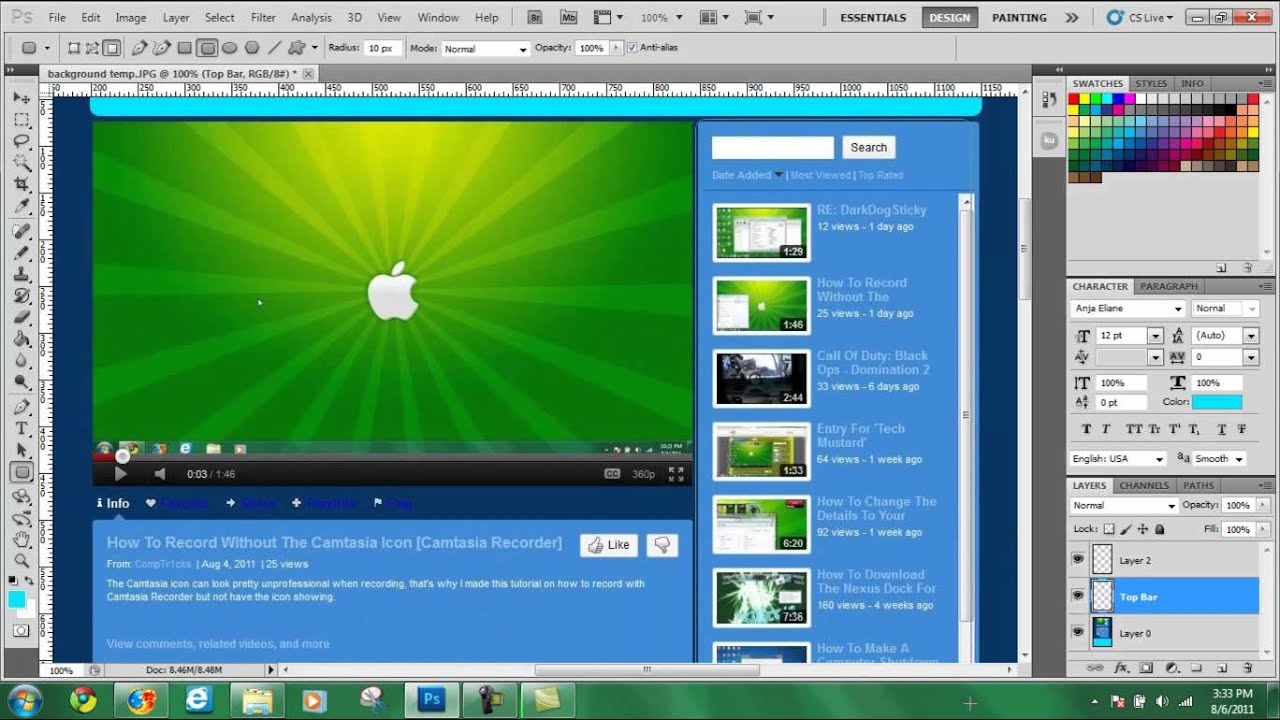Select the Lasso tool

point(21,142)
